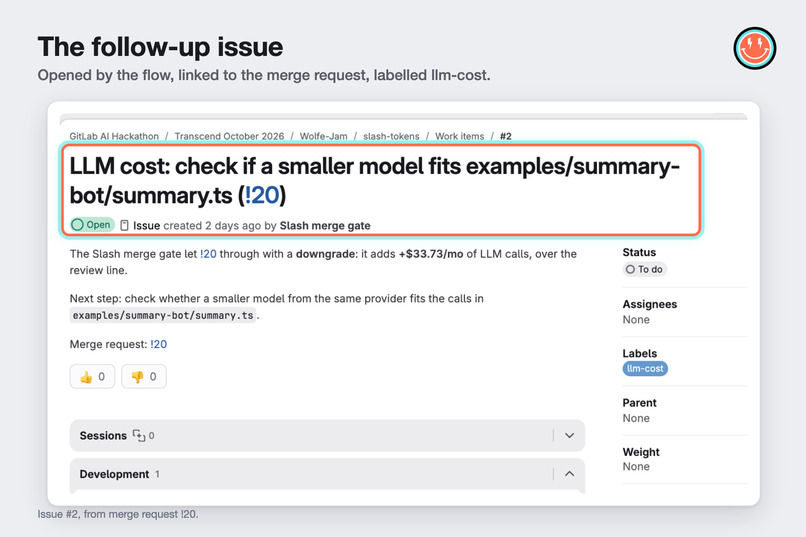Viewport: 806px width, 537px height.
Task: Click examples/summary-bot/summary.ts inline code
Action: coord(163,316)
